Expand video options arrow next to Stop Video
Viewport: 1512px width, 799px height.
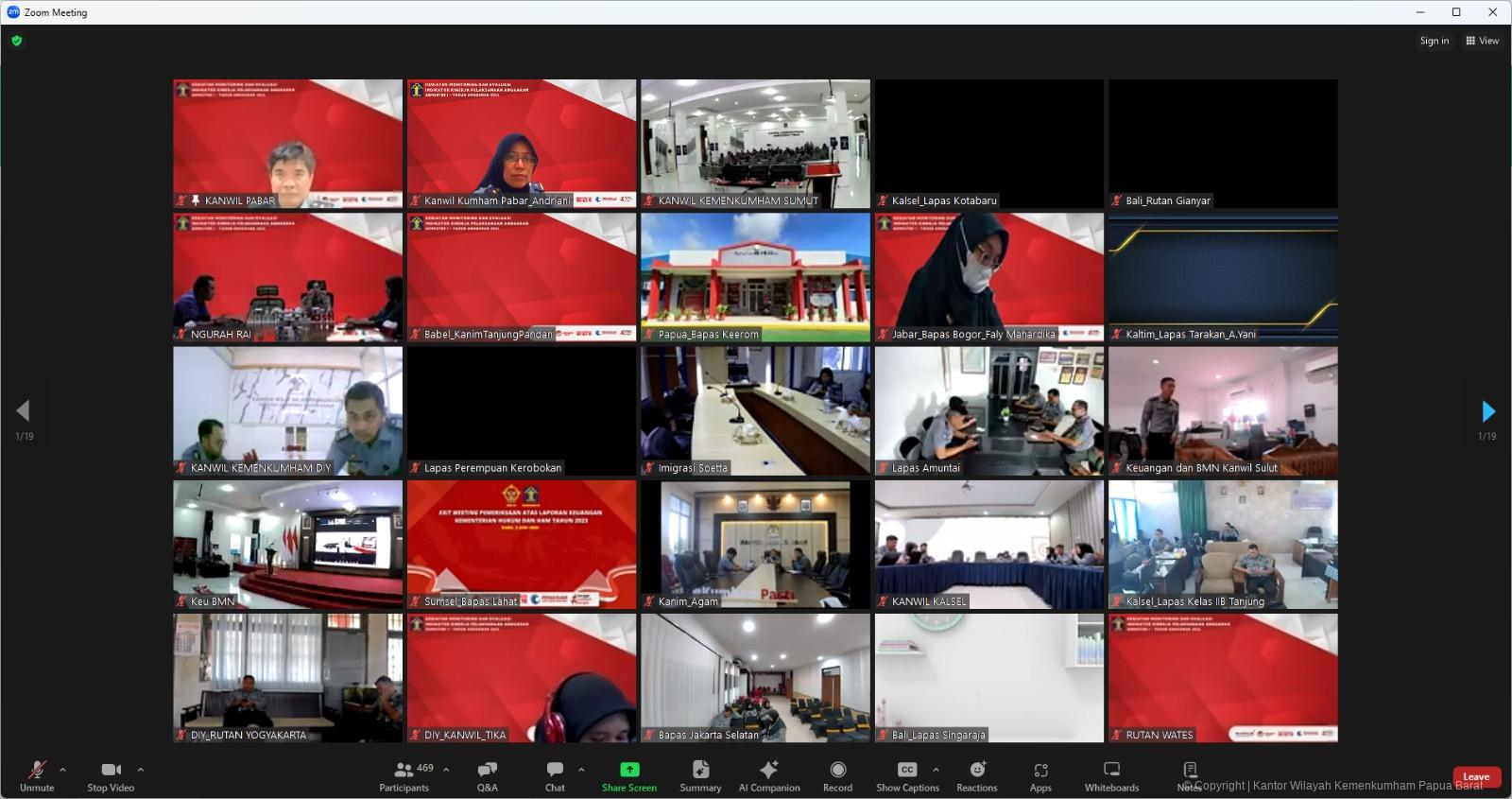pos(141,770)
